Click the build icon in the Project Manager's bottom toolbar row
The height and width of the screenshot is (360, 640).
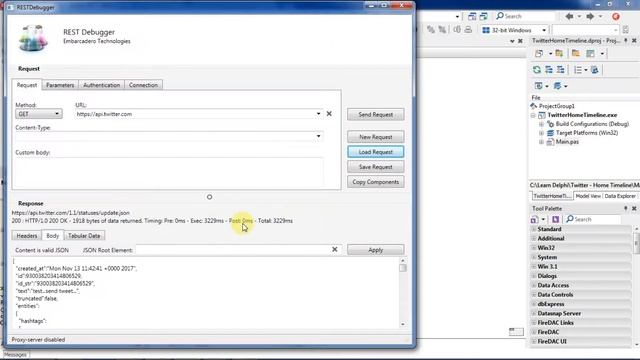(x=539, y=86)
